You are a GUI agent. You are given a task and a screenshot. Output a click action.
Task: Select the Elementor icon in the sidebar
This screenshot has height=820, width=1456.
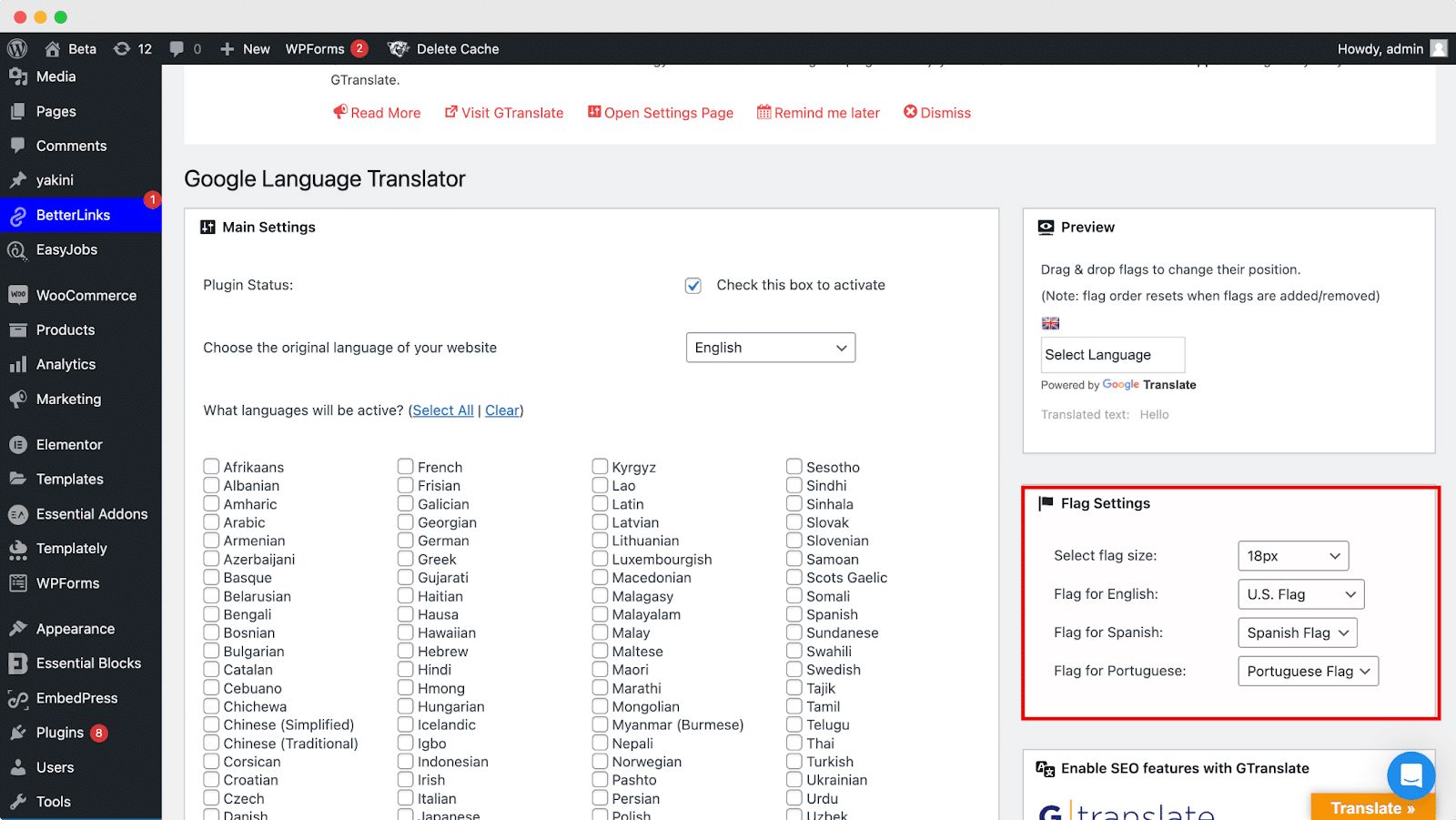tap(18, 444)
